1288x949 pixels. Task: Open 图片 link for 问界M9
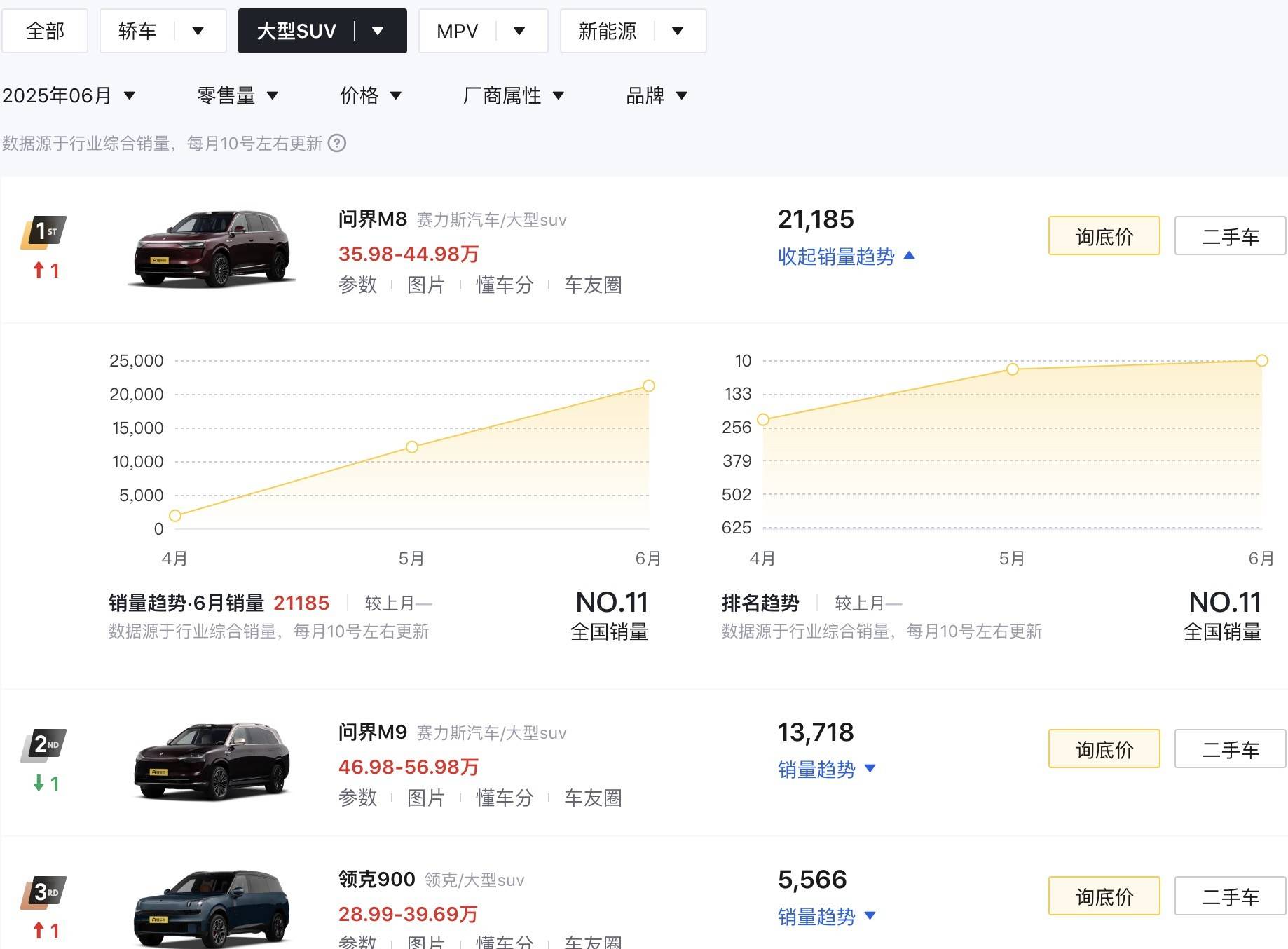(426, 798)
